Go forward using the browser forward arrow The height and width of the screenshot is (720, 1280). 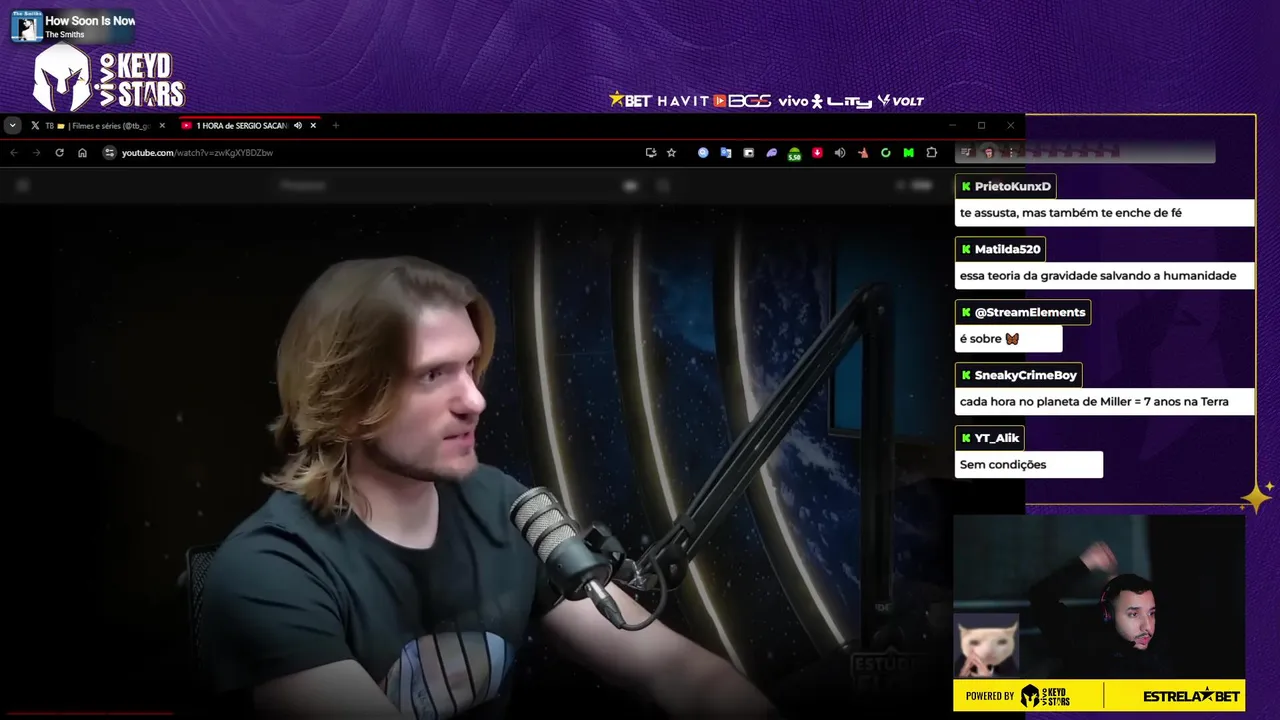pyautogui.click(x=37, y=153)
